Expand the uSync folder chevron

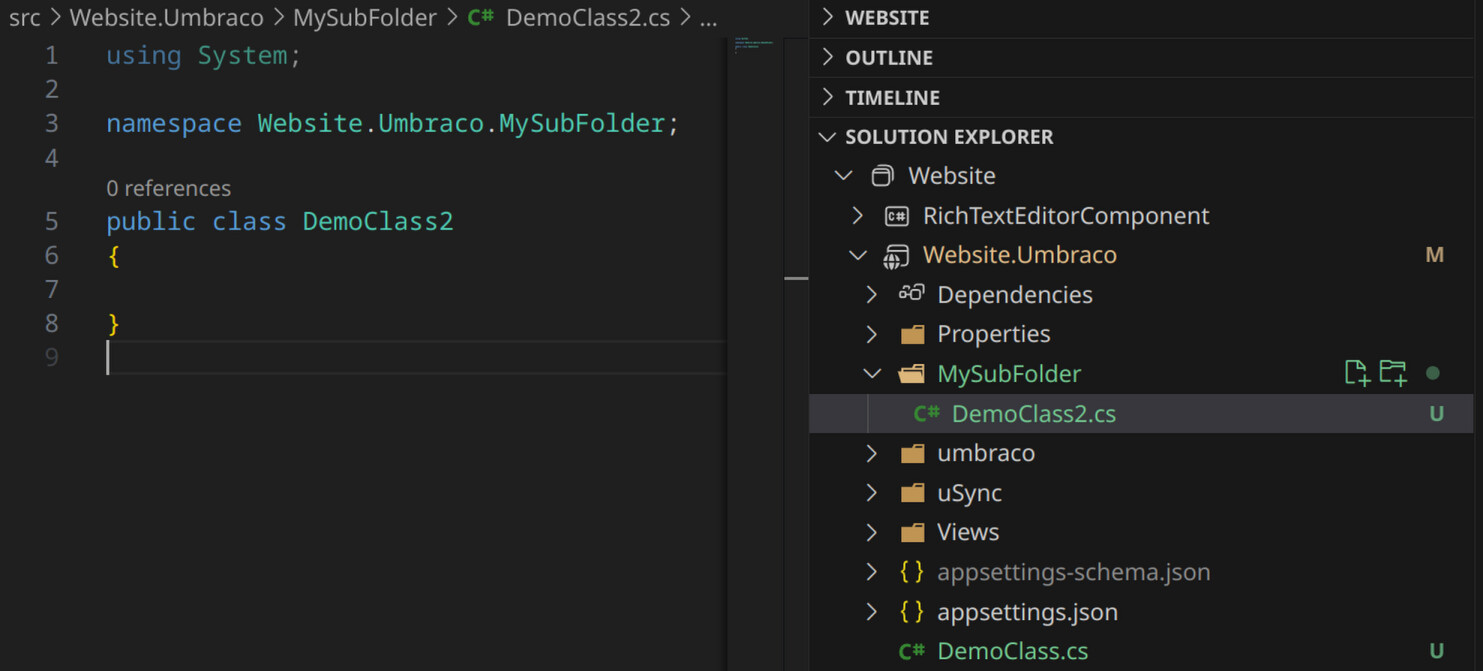pyautogui.click(x=872, y=493)
